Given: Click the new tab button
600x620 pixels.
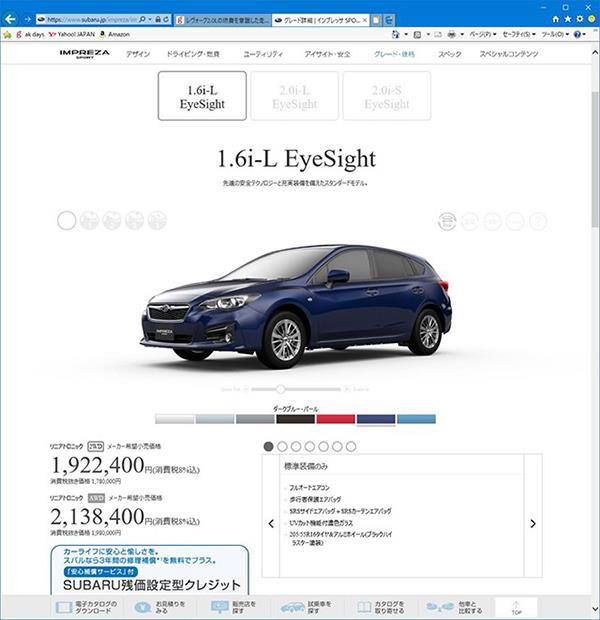Looking at the screenshot, I should coord(377,20).
